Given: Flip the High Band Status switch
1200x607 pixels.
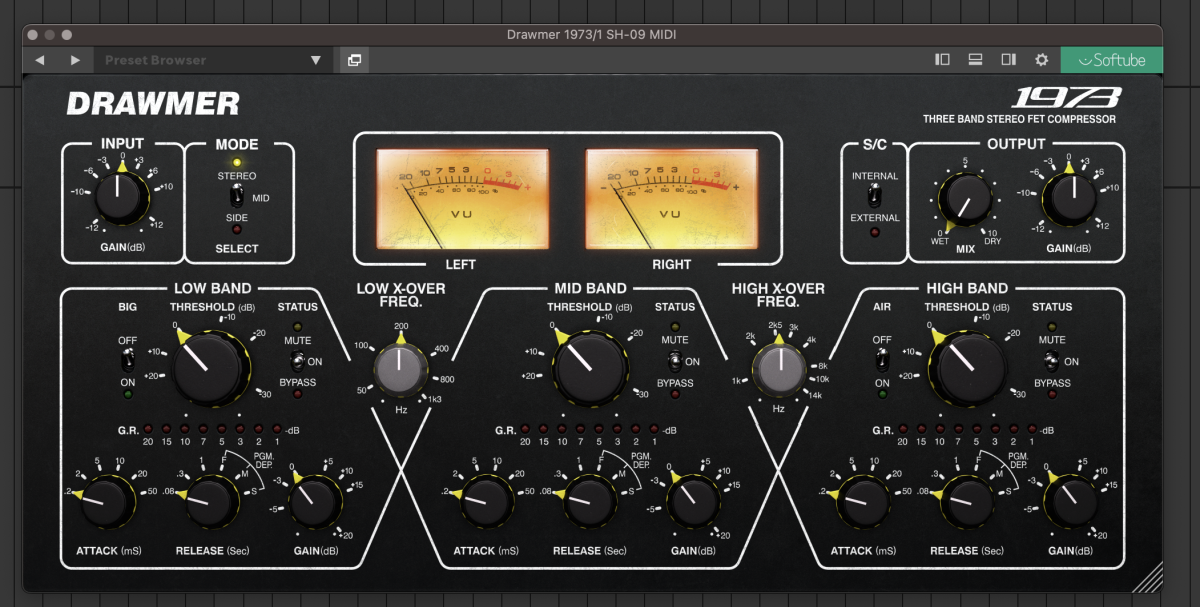Looking at the screenshot, I should coord(1053,361).
